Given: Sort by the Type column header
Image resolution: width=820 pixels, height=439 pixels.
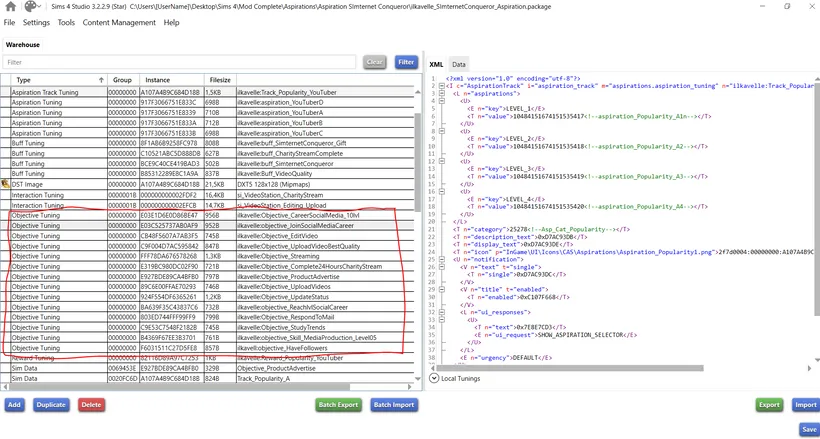Looking at the screenshot, I should coord(59,80).
